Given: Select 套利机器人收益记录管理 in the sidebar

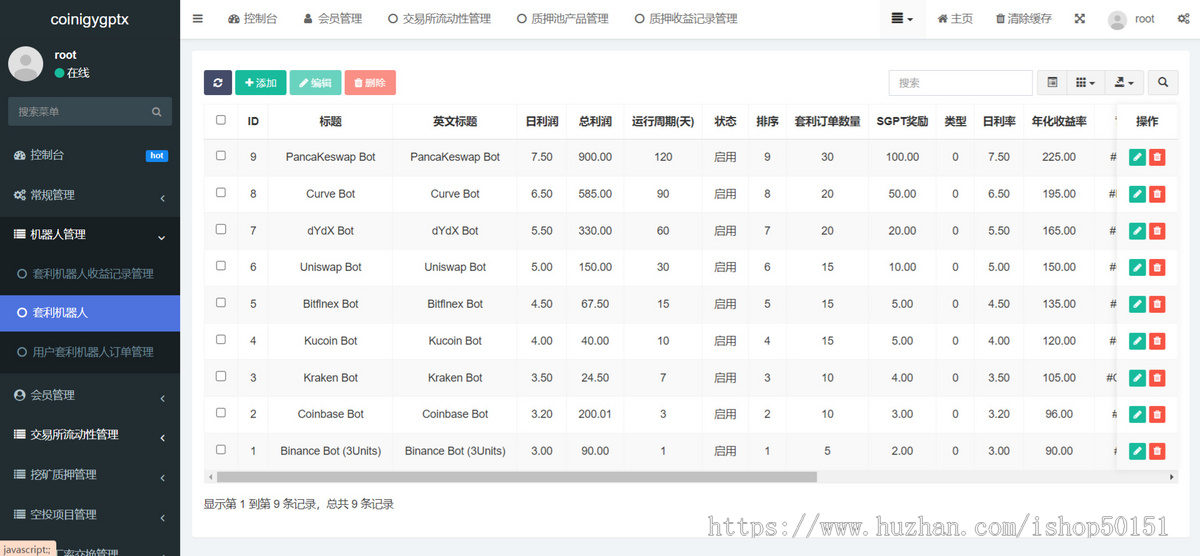Looking at the screenshot, I should [x=90, y=273].
